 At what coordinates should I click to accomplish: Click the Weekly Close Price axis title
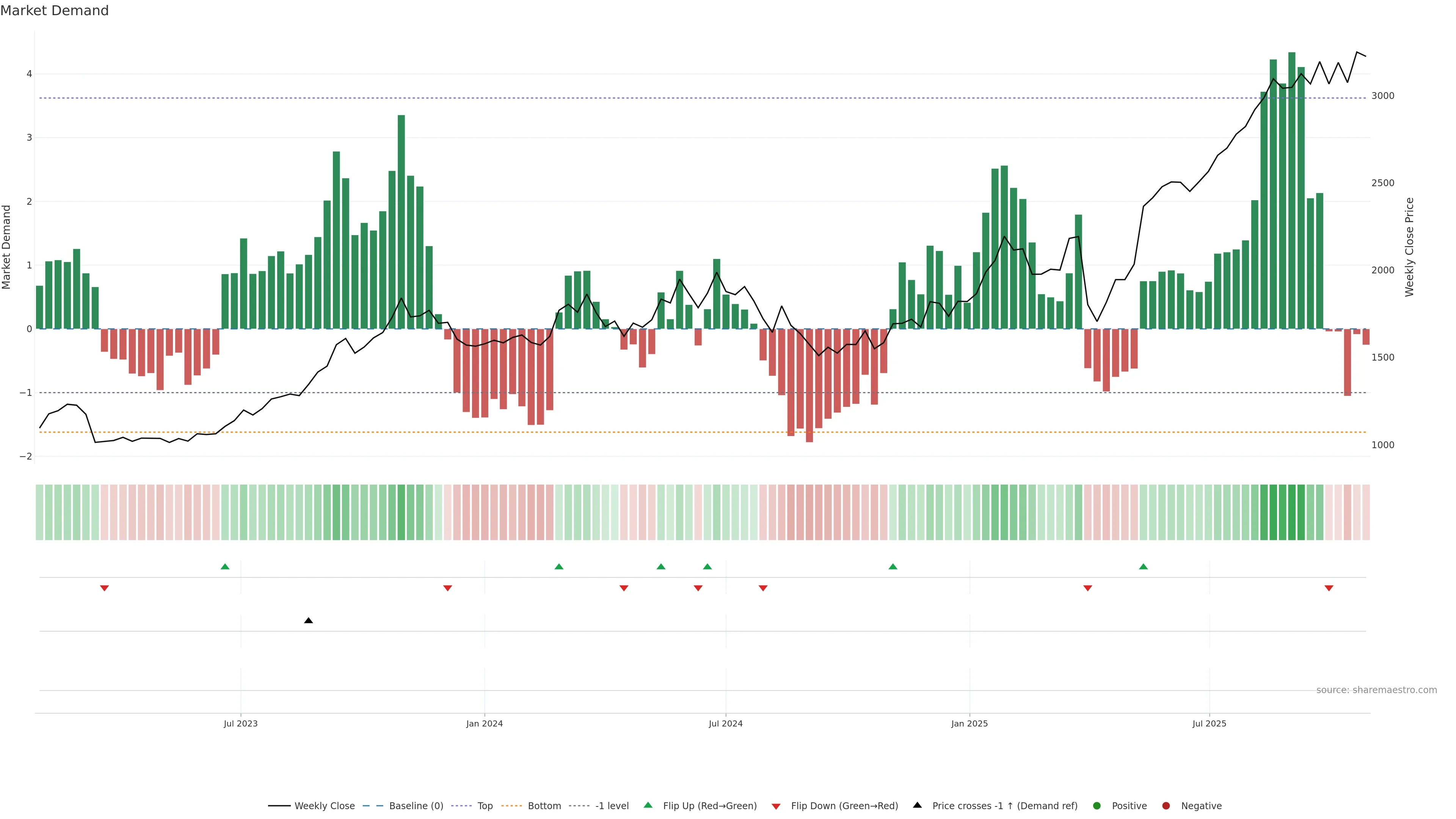click(x=1409, y=247)
